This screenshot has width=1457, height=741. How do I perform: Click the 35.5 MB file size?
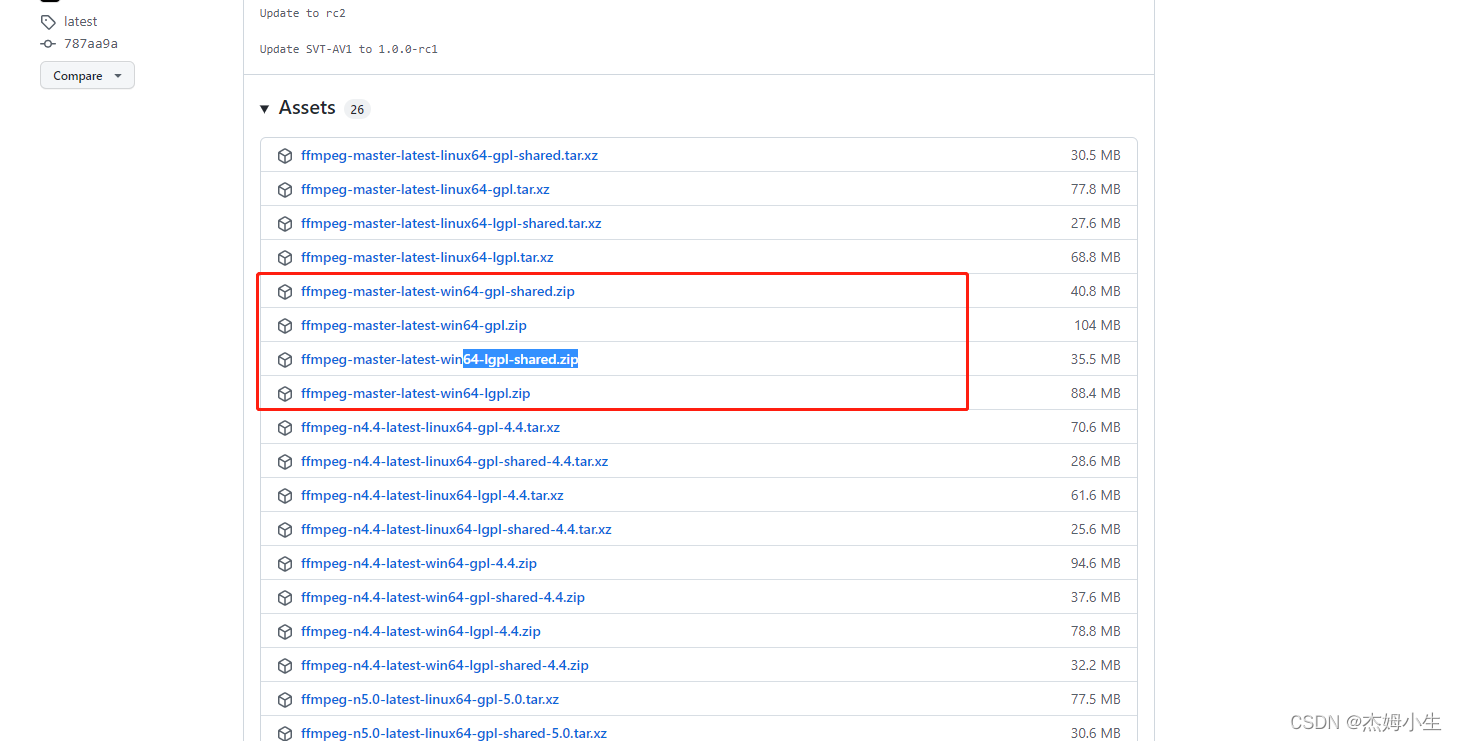click(x=1096, y=360)
